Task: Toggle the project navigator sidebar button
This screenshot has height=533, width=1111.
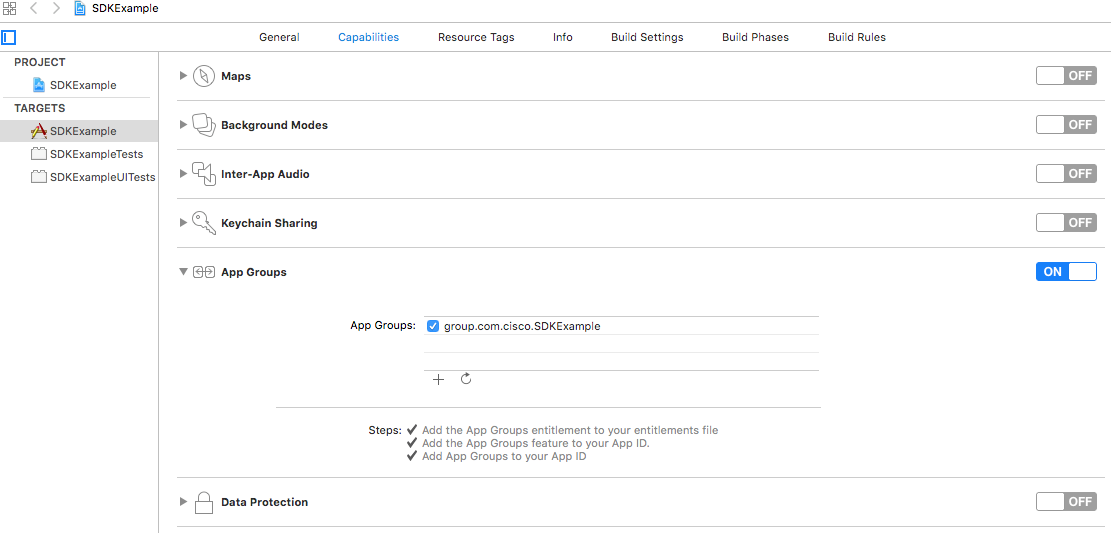Action: 9,37
